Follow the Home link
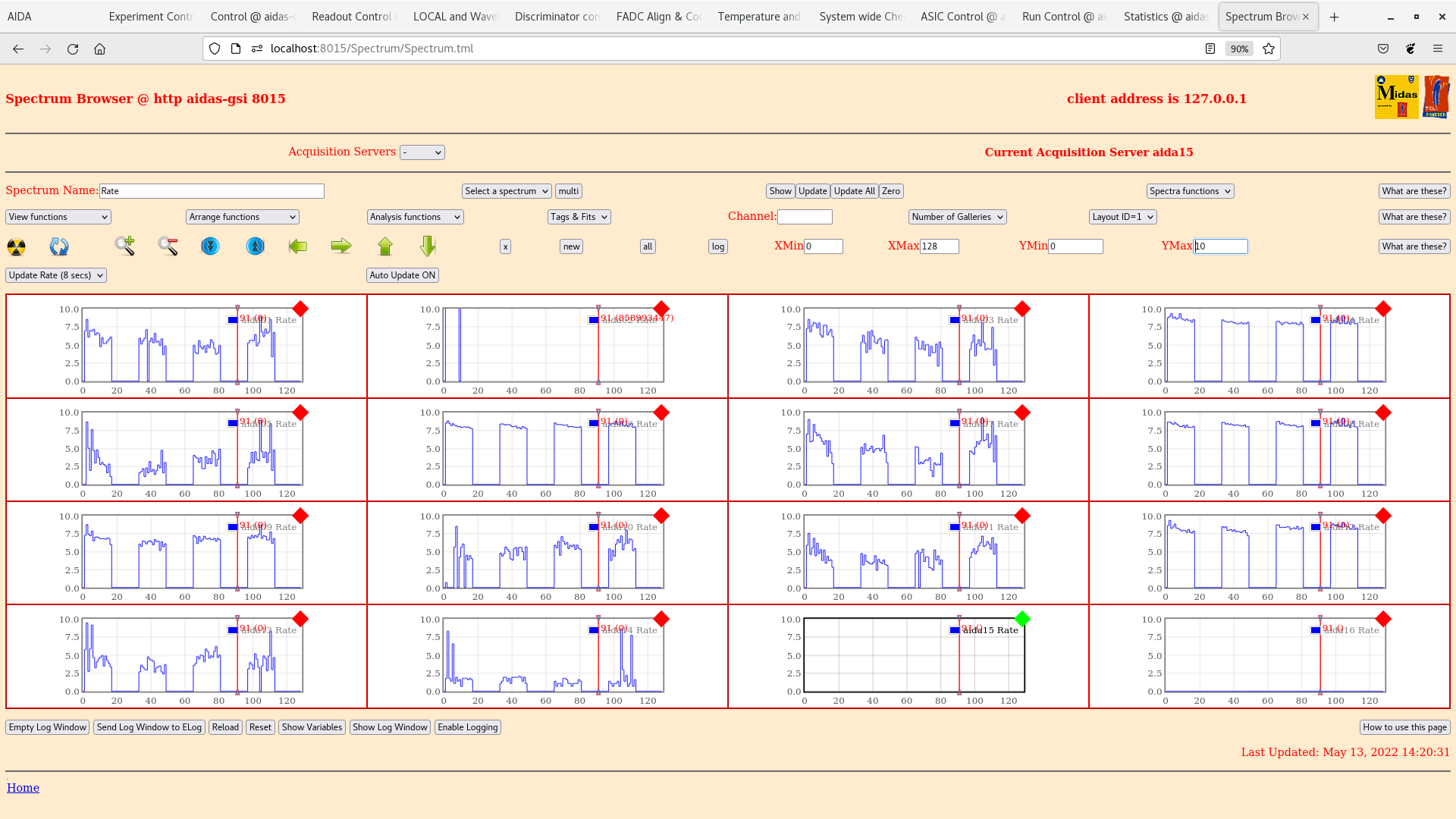 23,788
